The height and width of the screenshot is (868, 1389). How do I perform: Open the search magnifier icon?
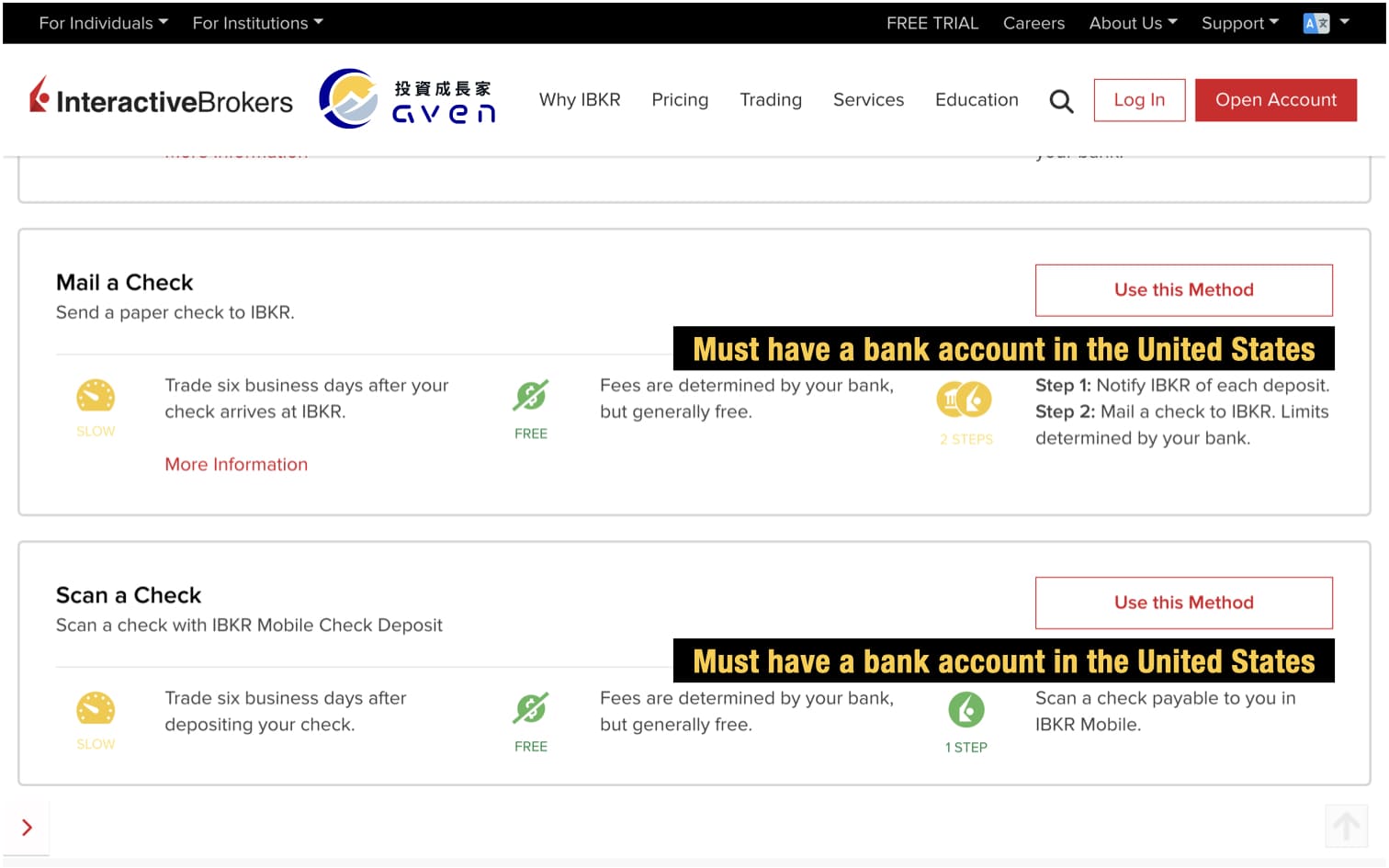pos(1061,100)
